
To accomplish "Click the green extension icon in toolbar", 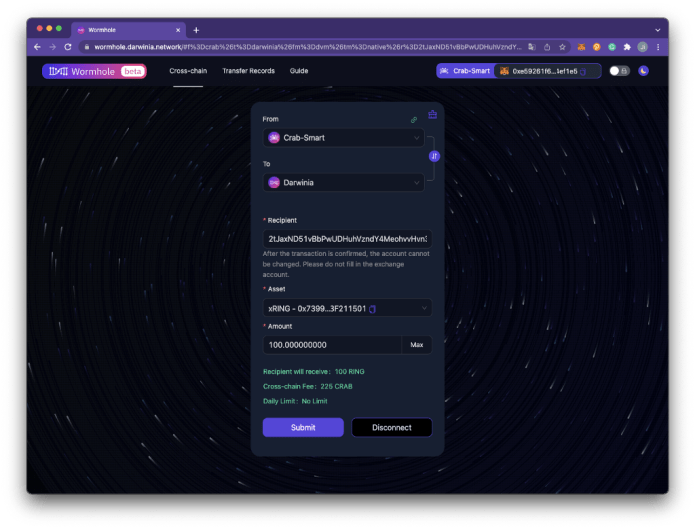I will [612, 47].
